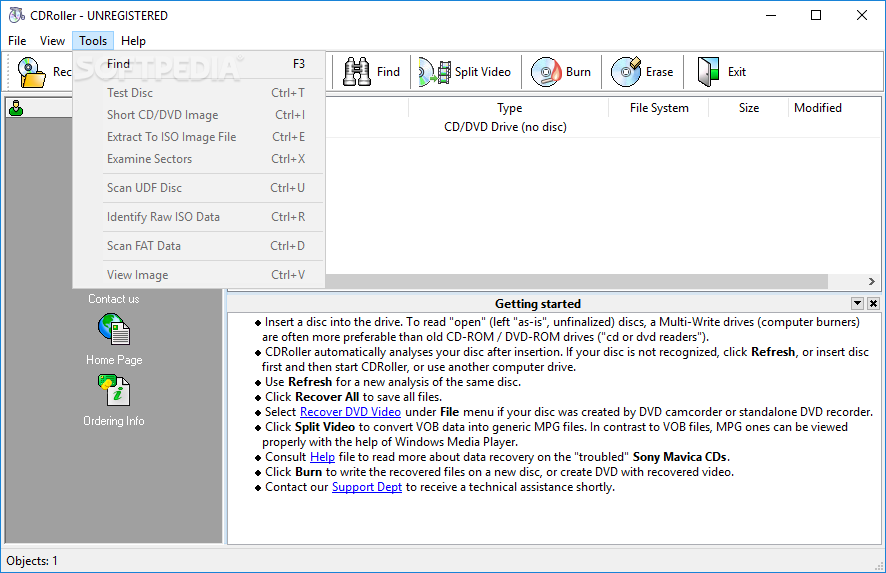Click the Find binoculars icon in toolbar
The width and height of the screenshot is (886, 573).
pos(357,72)
